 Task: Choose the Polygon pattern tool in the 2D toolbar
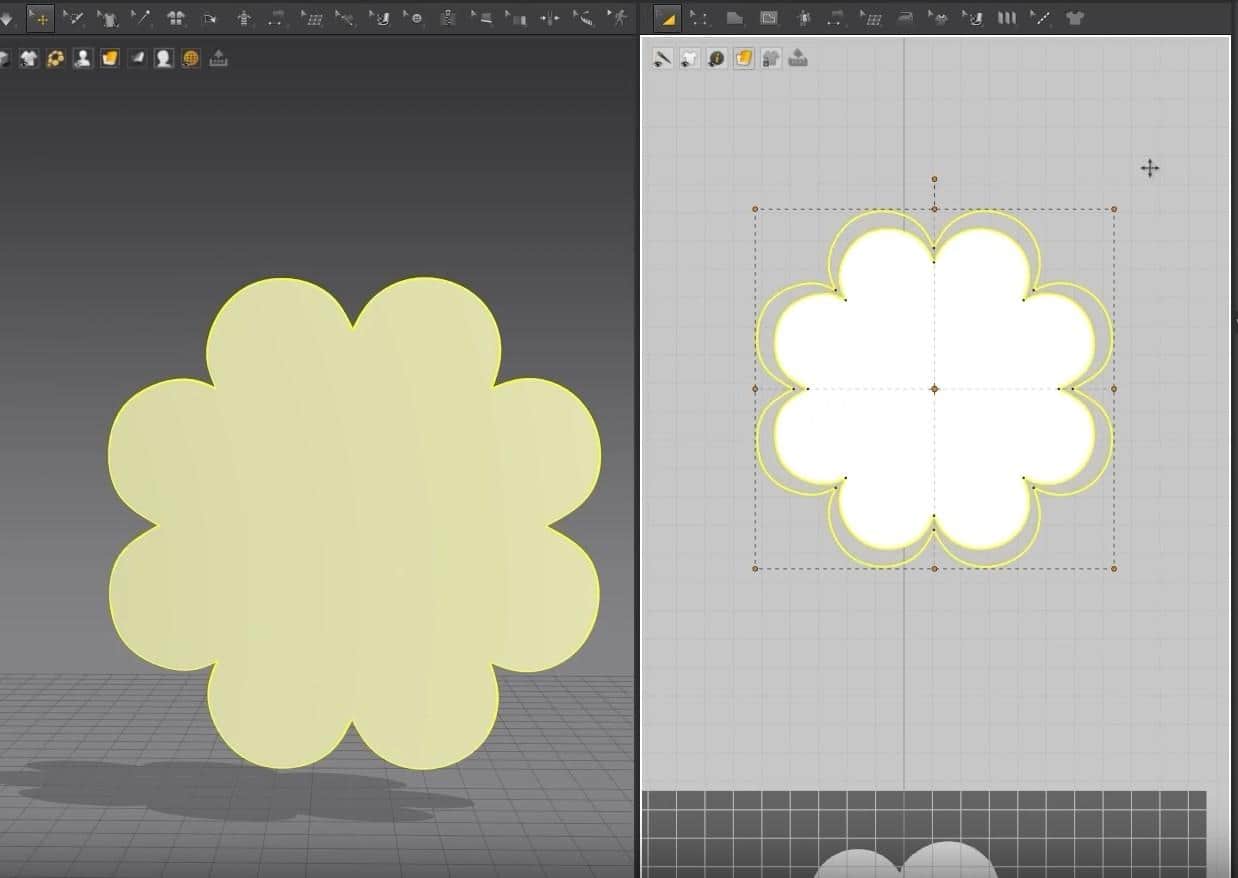735,18
